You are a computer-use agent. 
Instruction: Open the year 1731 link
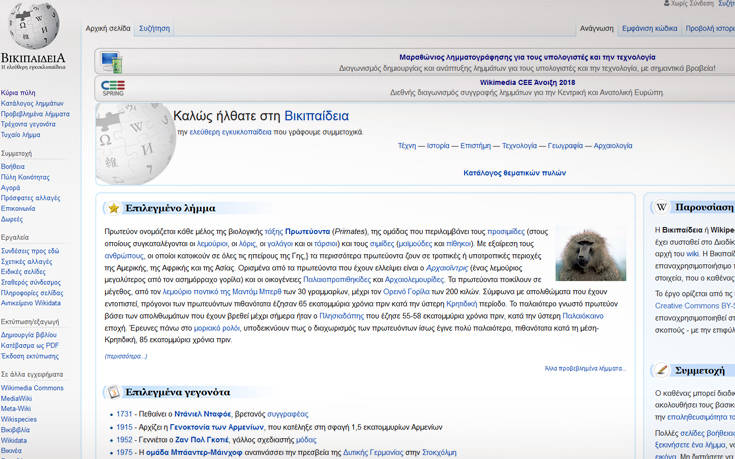pos(124,414)
